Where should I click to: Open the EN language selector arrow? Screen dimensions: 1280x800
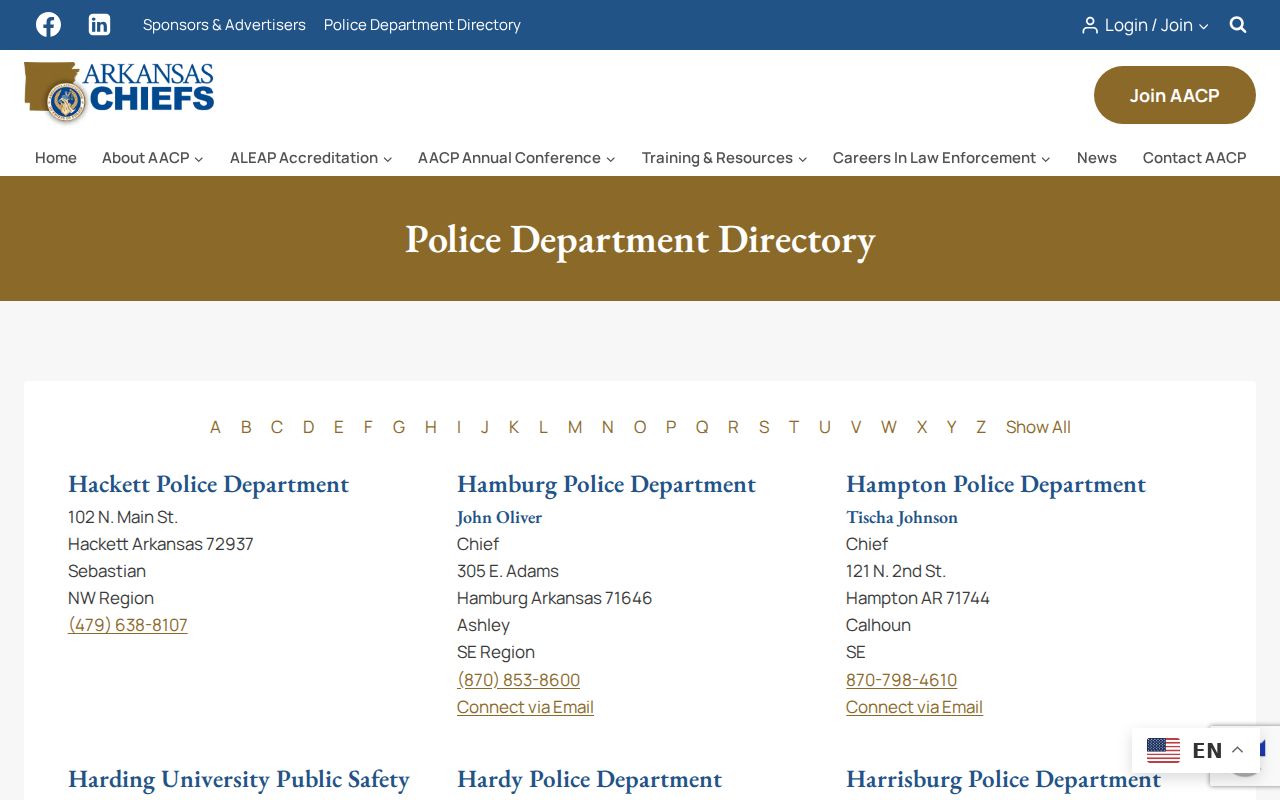pos(1237,750)
